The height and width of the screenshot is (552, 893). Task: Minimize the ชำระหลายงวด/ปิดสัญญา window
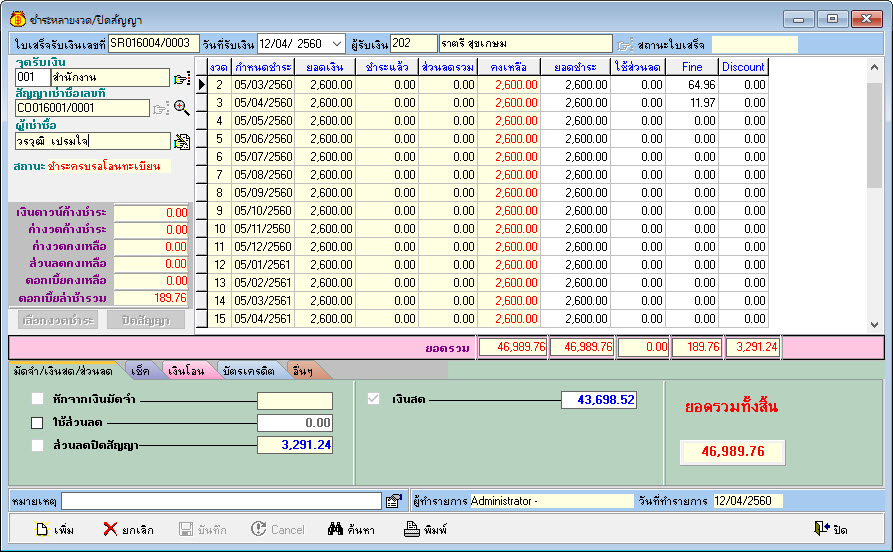798,19
